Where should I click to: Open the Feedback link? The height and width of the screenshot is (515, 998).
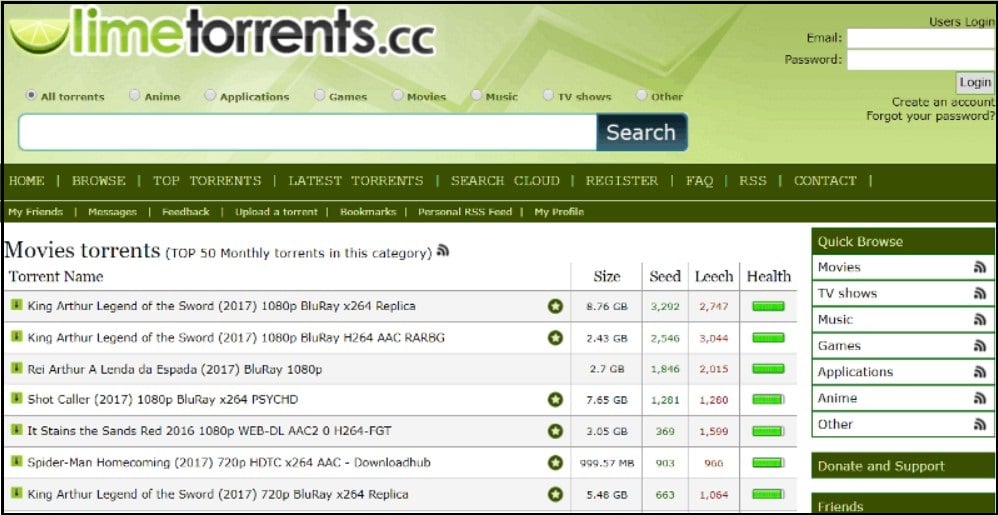[x=185, y=212]
